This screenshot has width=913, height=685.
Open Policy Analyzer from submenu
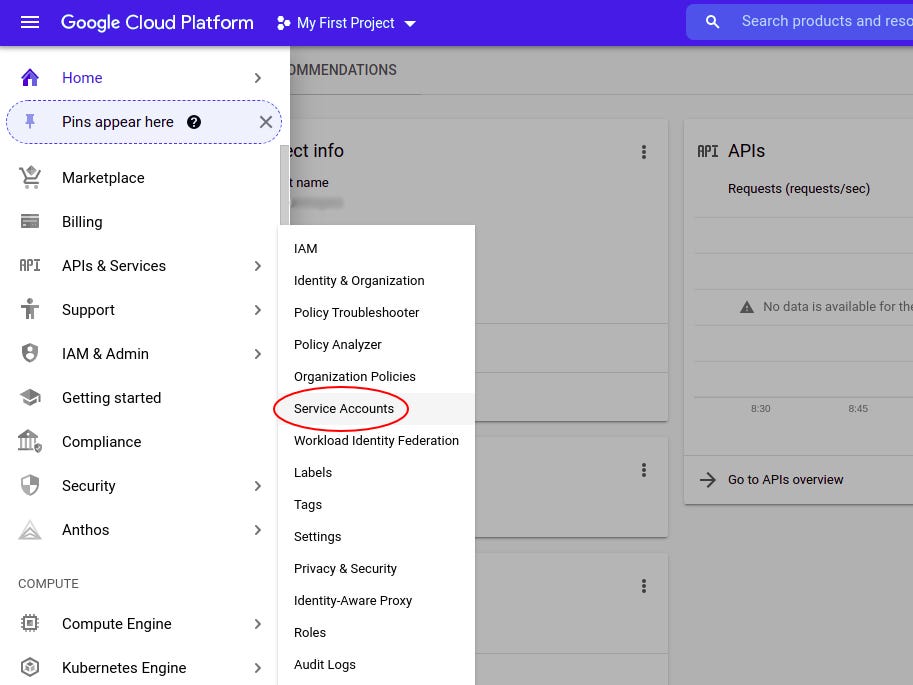point(376,345)
